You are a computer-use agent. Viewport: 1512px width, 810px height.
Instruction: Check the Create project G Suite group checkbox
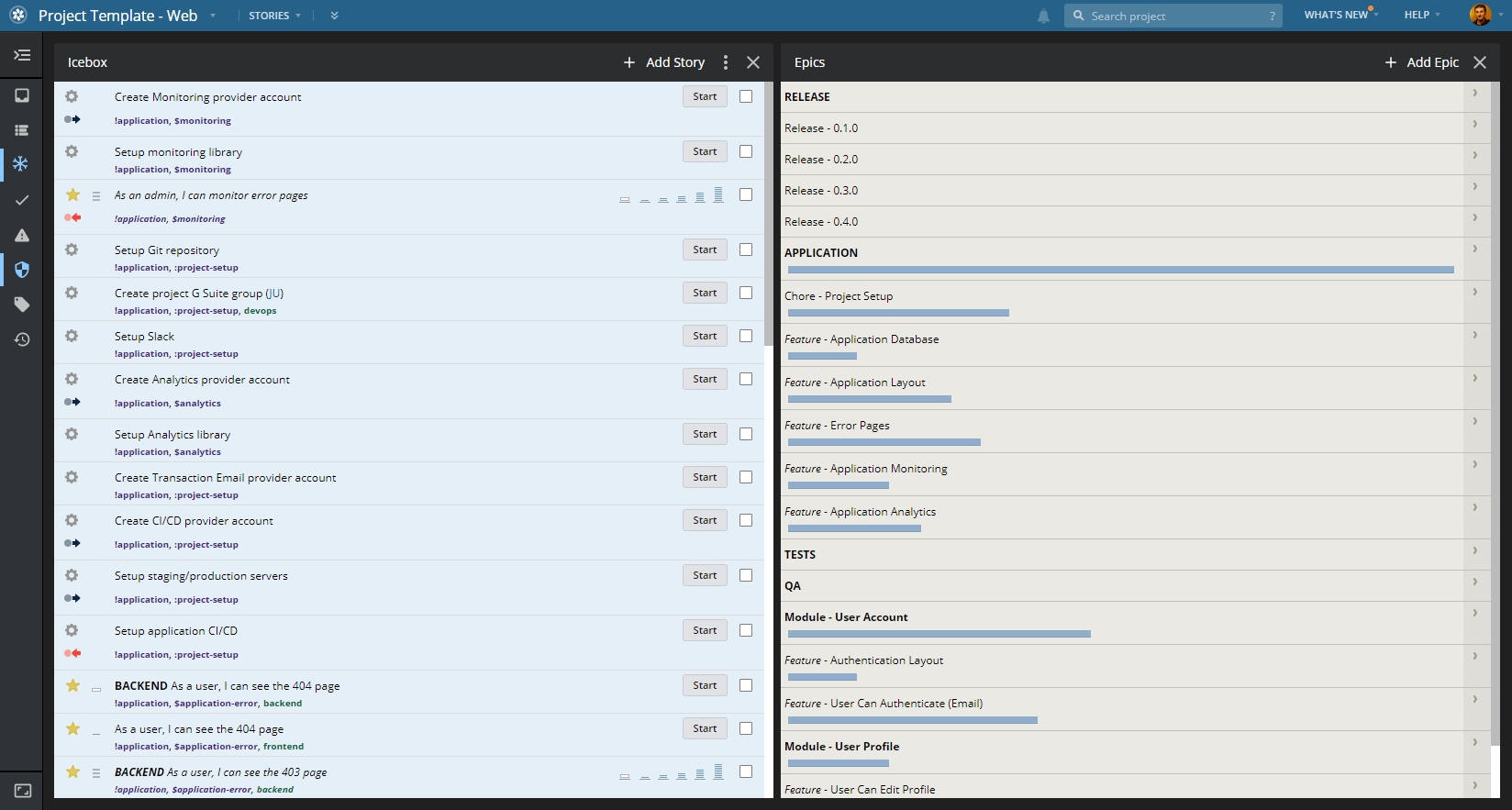pyautogui.click(x=746, y=293)
